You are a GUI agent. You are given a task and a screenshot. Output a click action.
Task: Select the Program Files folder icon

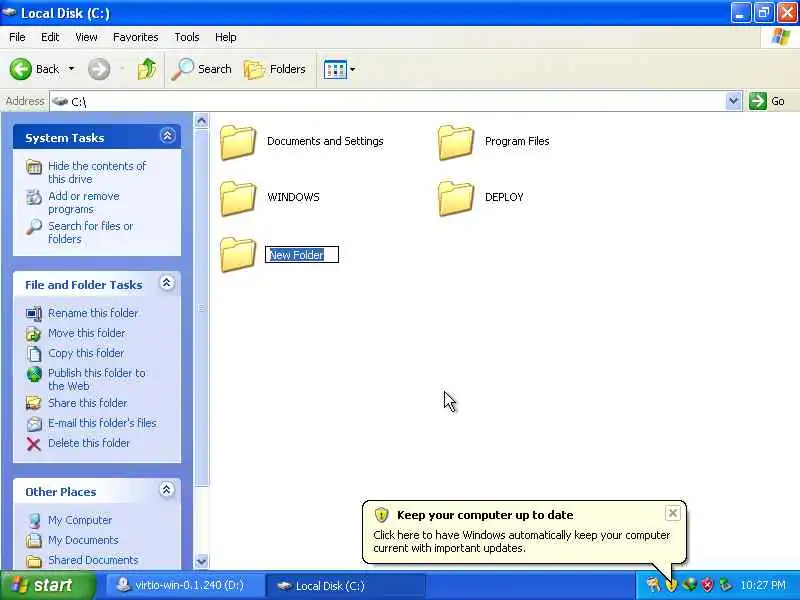click(456, 142)
